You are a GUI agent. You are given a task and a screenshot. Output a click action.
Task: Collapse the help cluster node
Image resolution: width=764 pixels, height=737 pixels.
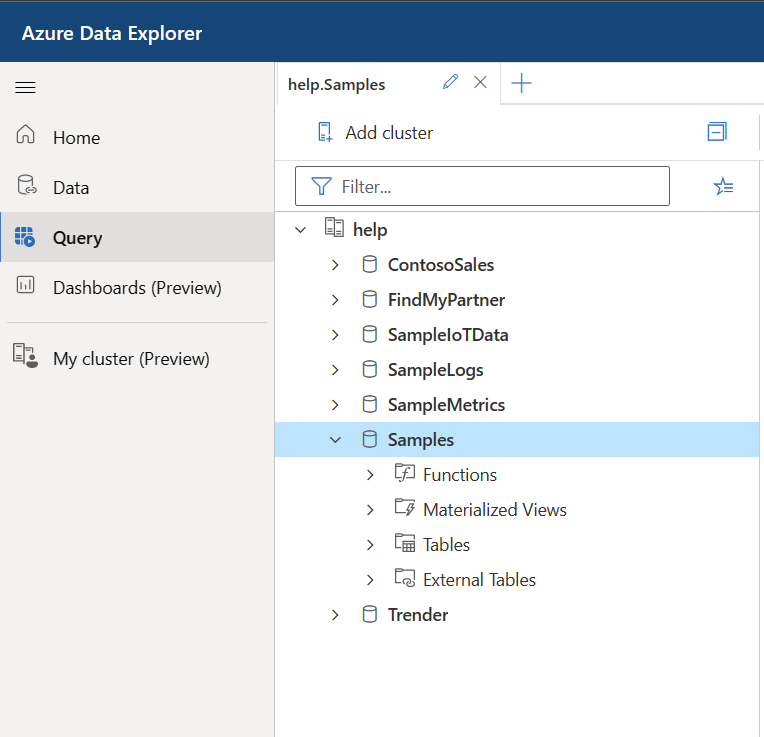click(x=301, y=229)
